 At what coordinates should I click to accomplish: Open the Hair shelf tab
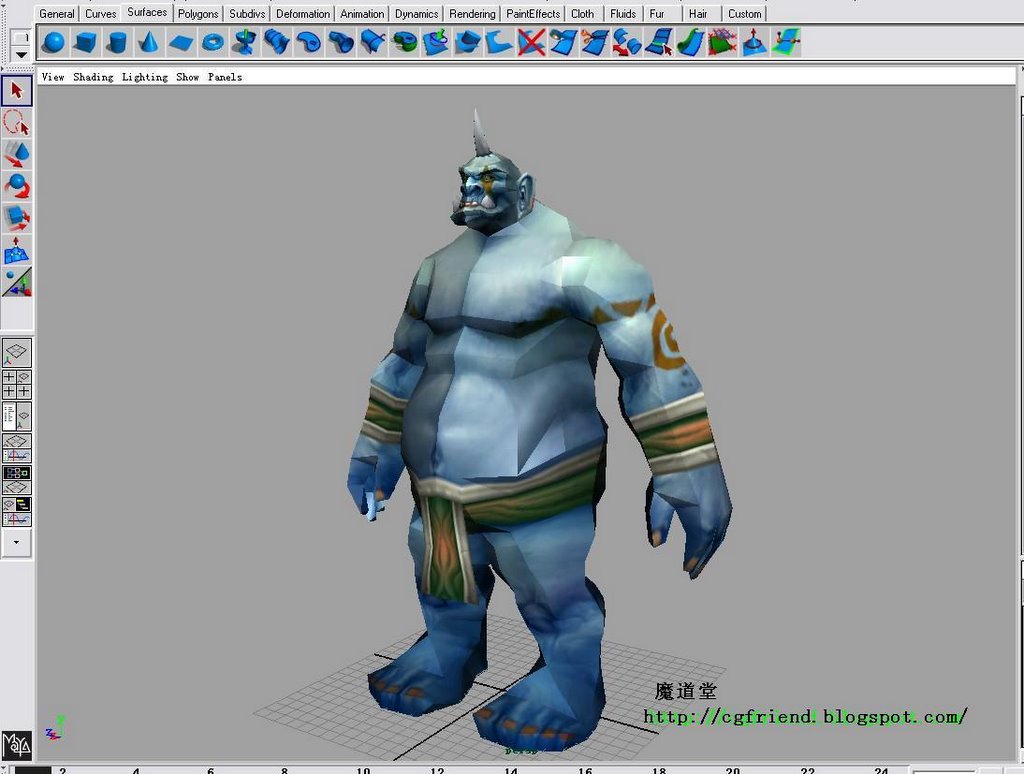click(698, 14)
